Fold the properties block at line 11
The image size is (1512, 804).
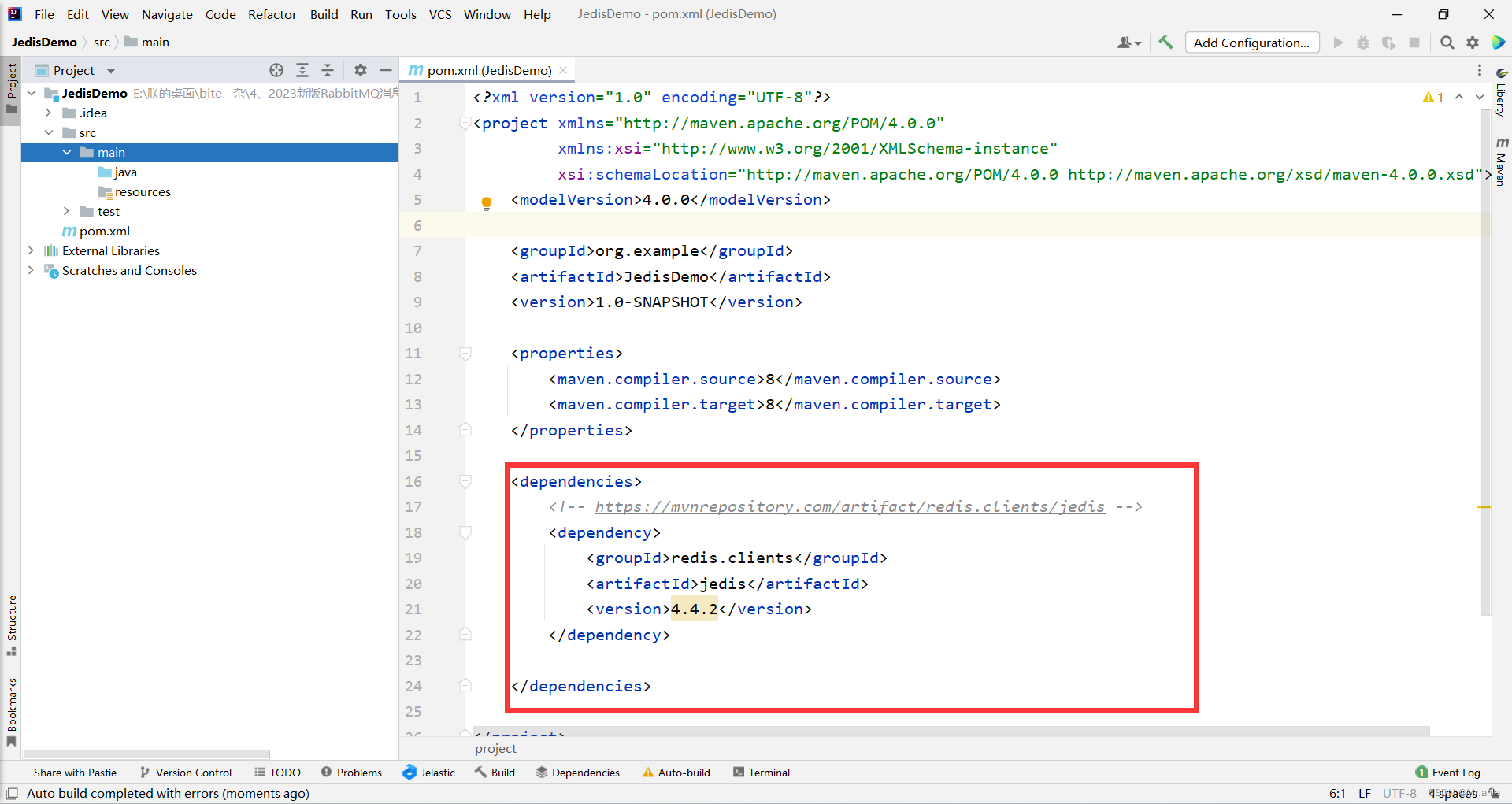pos(465,354)
